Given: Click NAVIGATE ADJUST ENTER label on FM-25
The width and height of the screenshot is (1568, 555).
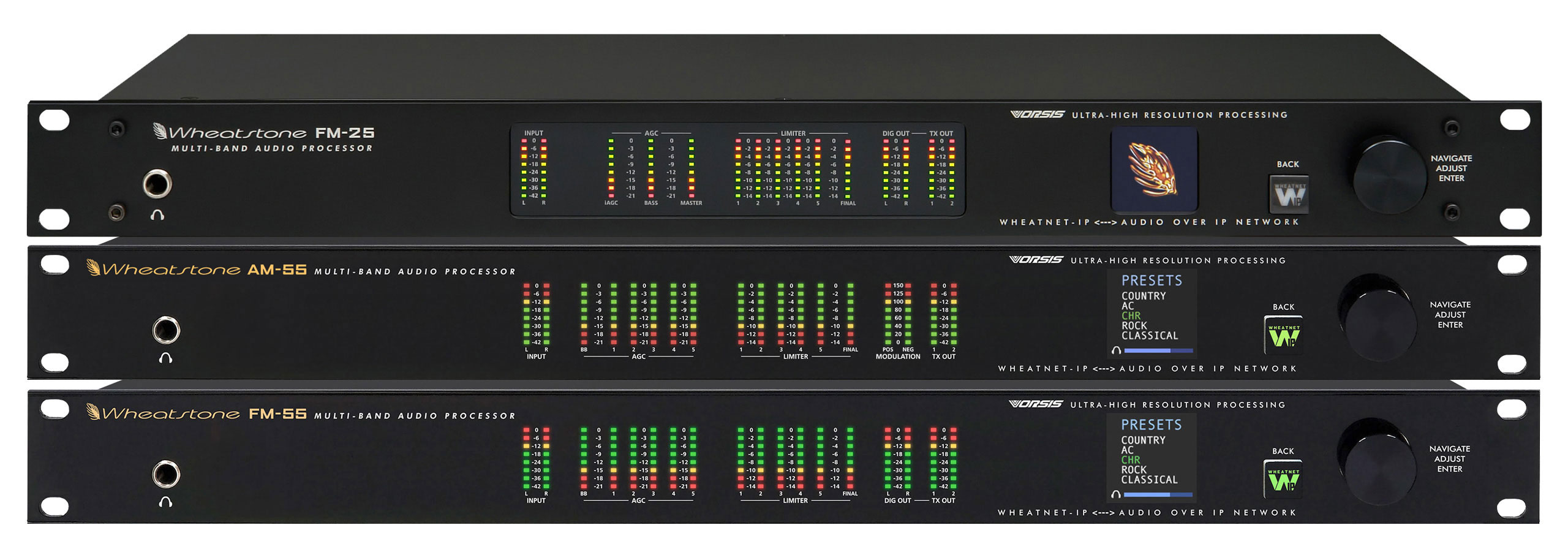Looking at the screenshot, I should click(1452, 168).
